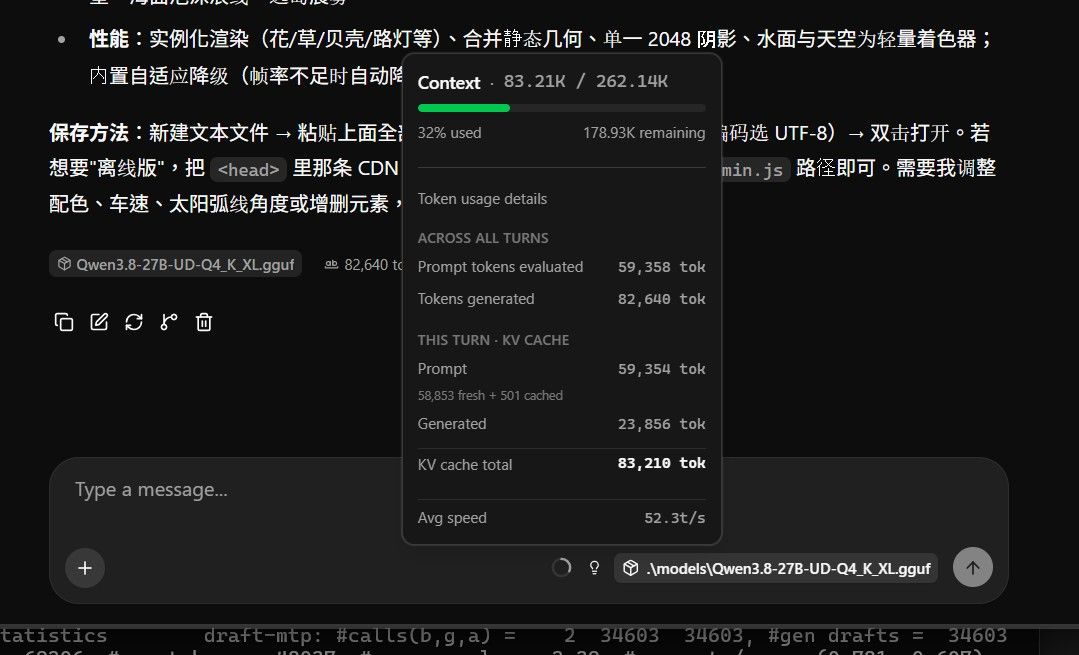Viewport: 1079px width, 655px height.
Task: Click the 性能 bold bullet label
Action: (x=109, y=39)
